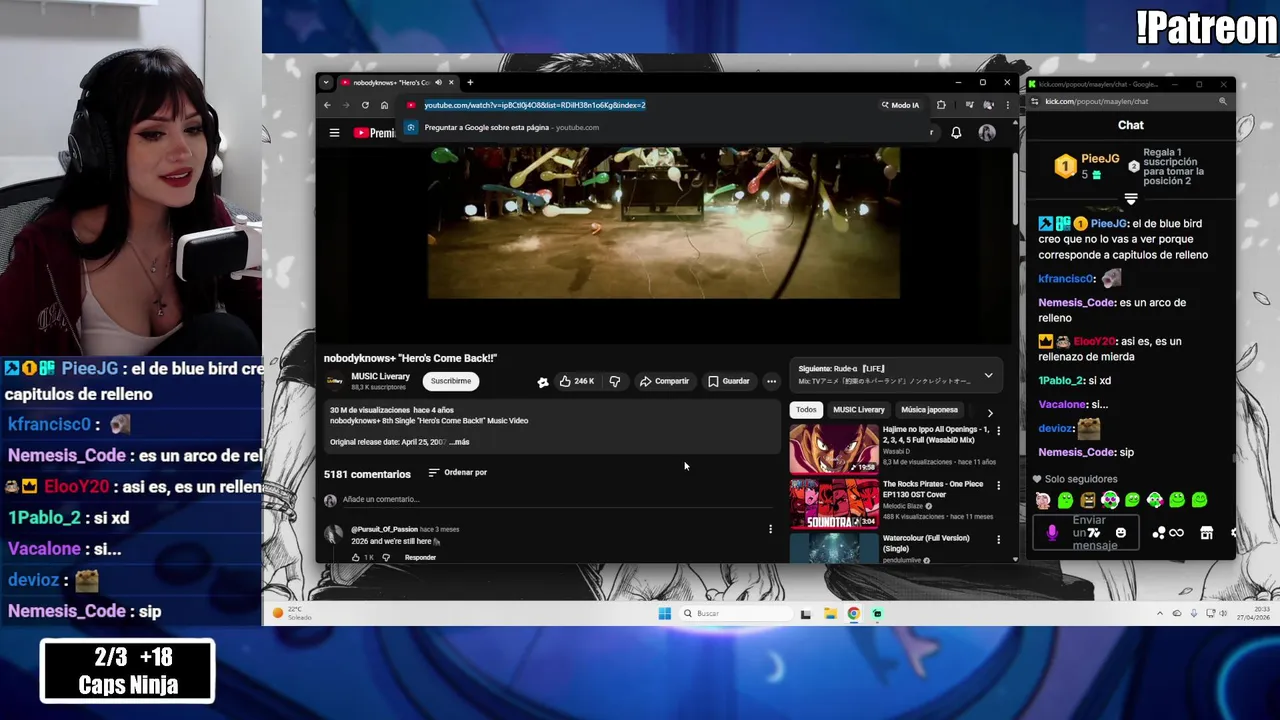Open YouTube account avatar

point(987,132)
